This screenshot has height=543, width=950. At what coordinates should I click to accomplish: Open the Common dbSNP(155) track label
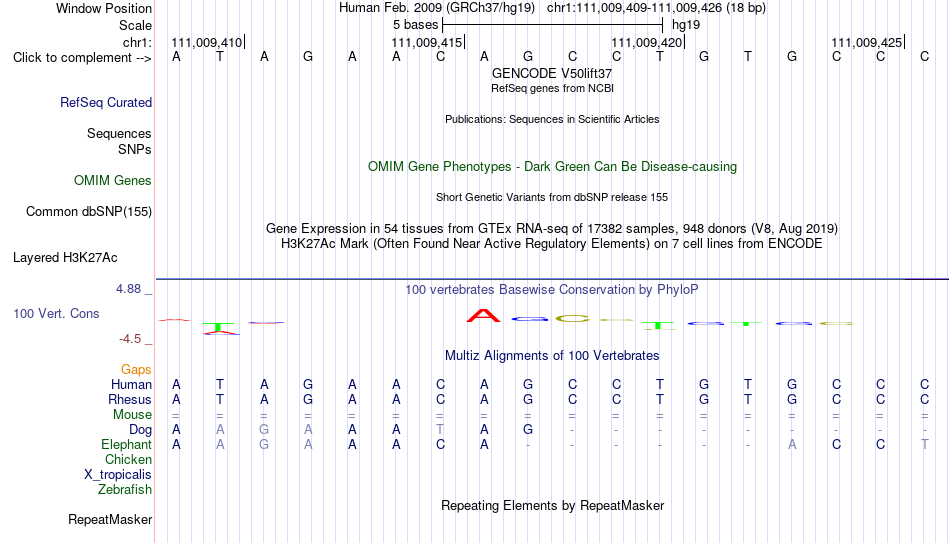(88, 212)
